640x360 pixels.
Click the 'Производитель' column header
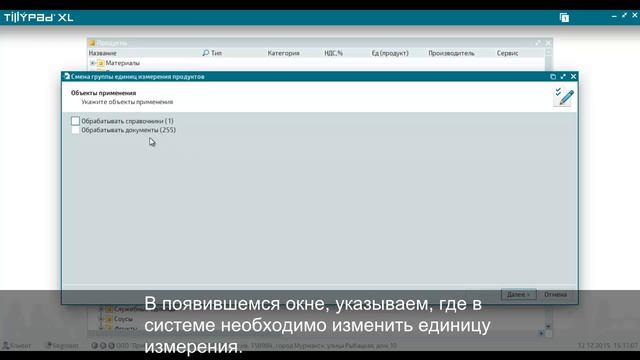[451, 53]
